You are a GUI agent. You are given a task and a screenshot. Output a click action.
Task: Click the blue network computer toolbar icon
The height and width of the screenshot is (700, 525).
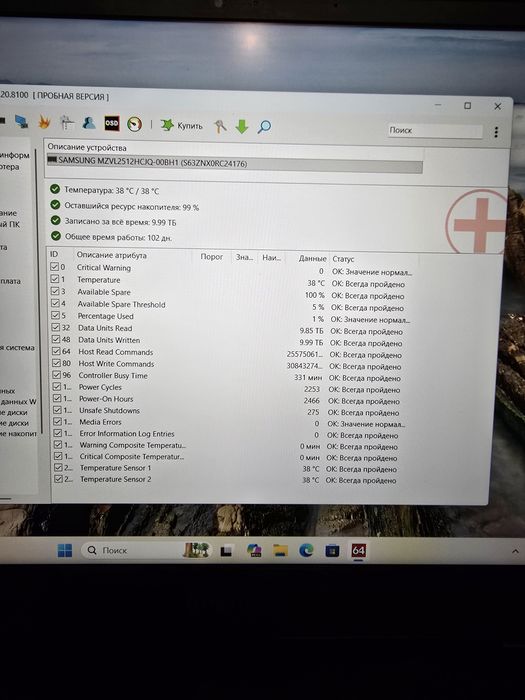coord(21,121)
